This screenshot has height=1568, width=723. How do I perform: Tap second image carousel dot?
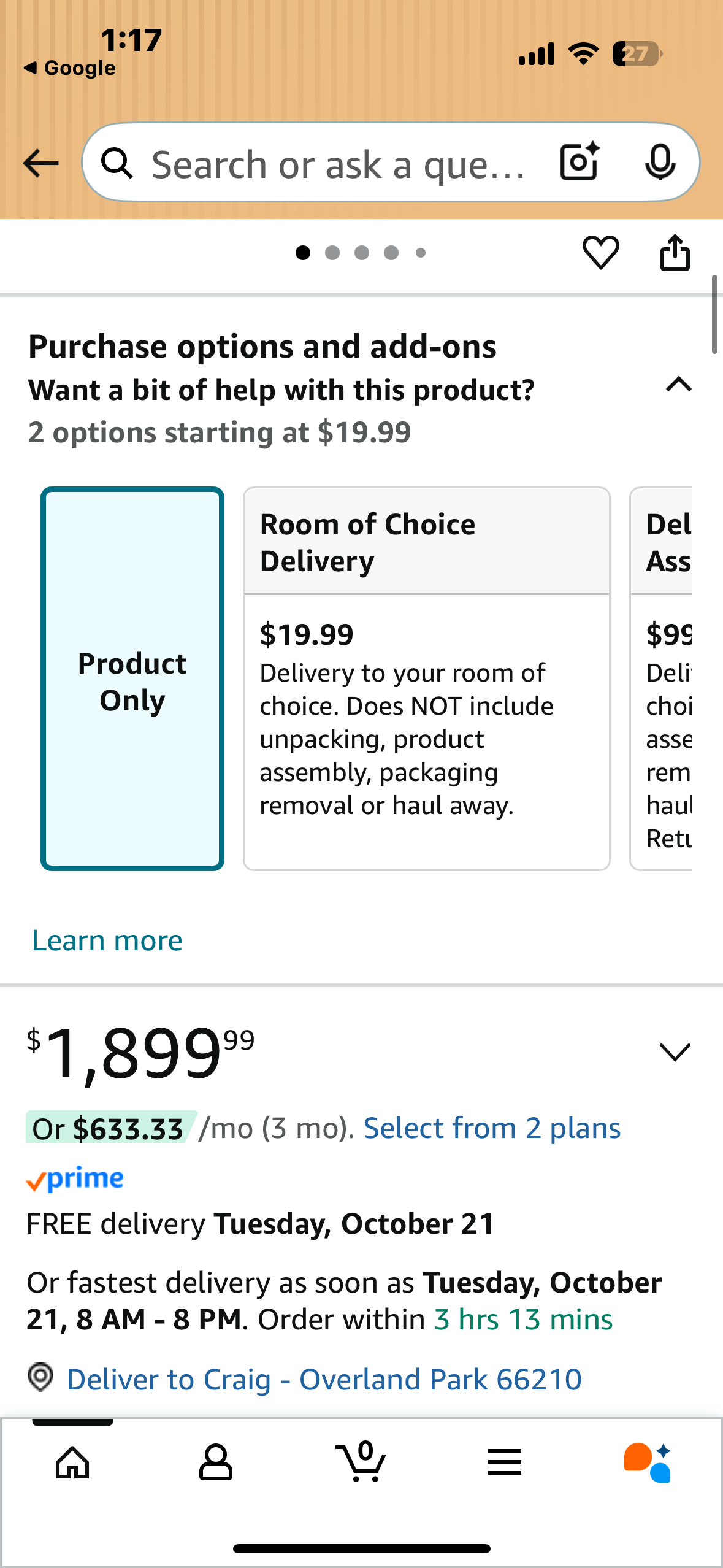point(332,253)
